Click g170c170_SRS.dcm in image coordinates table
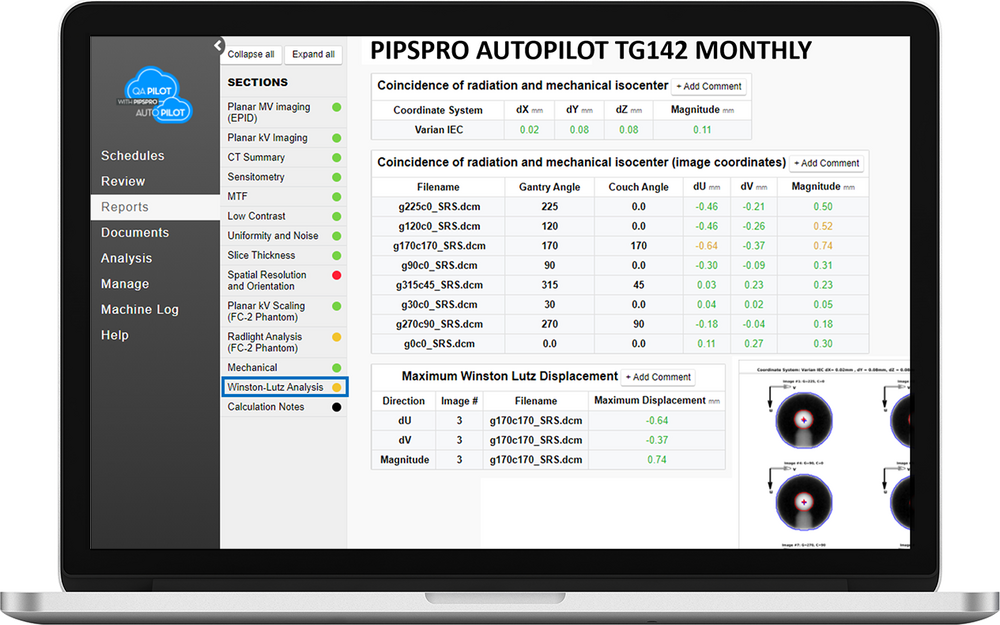The image size is (1000, 625). click(x=439, y=246)
